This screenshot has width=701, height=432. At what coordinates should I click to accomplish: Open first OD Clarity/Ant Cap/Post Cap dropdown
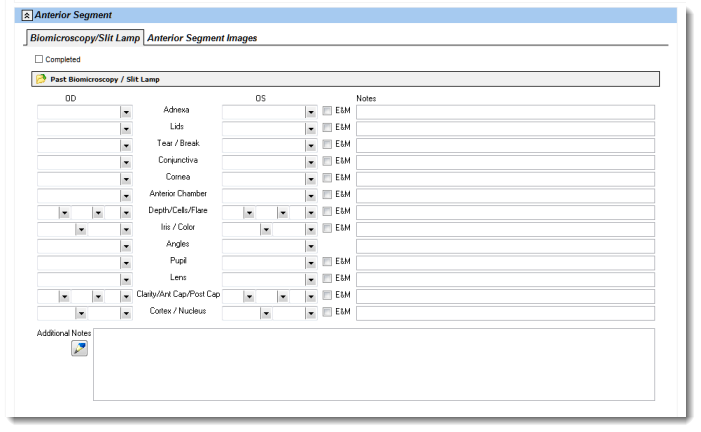pos(65,297)
